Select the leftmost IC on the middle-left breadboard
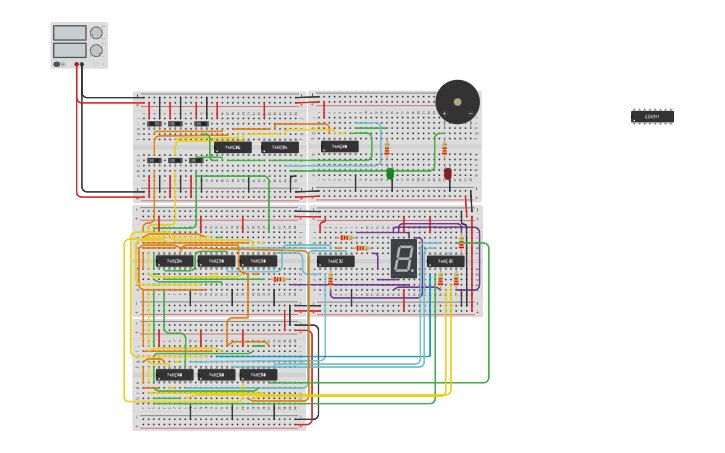Screen dimensions: 725x453 pyautogui.click(x=174, y=261)
